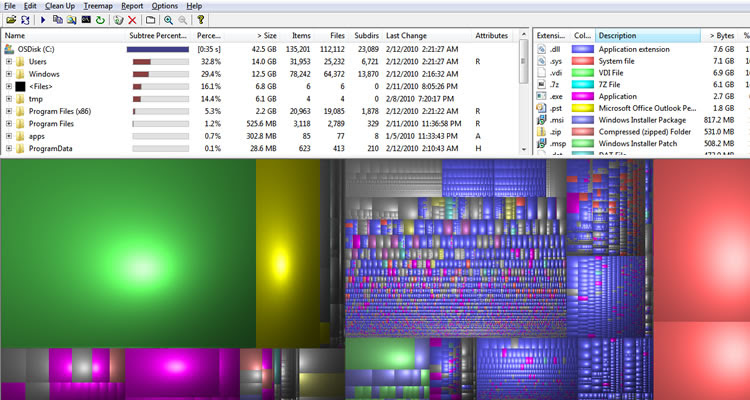
Task: Select the 'Compressed (zipped) Folder' description
Action: [645, 132]
